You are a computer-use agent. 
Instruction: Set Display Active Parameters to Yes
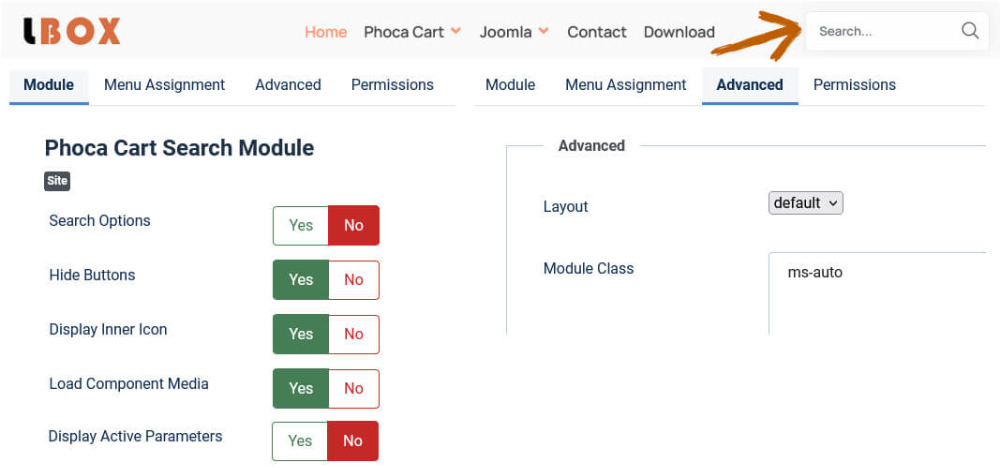300,441
